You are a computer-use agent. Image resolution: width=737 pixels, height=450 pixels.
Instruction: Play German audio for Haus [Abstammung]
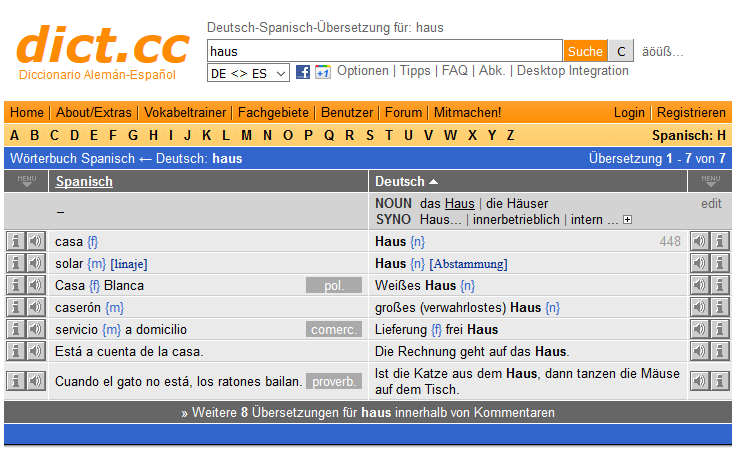(x=699, y=263)
